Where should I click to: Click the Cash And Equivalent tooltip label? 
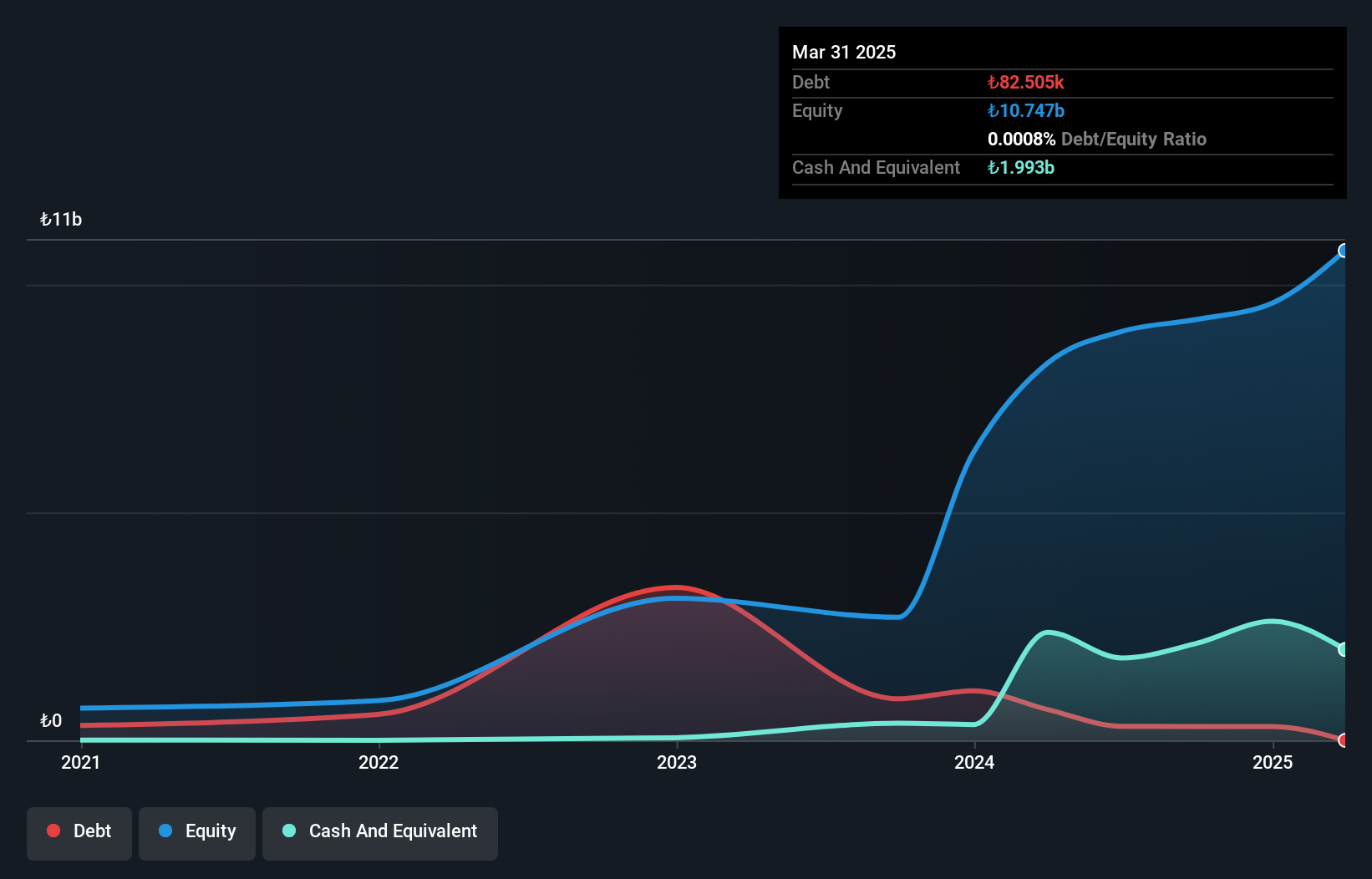coord(876,167)
